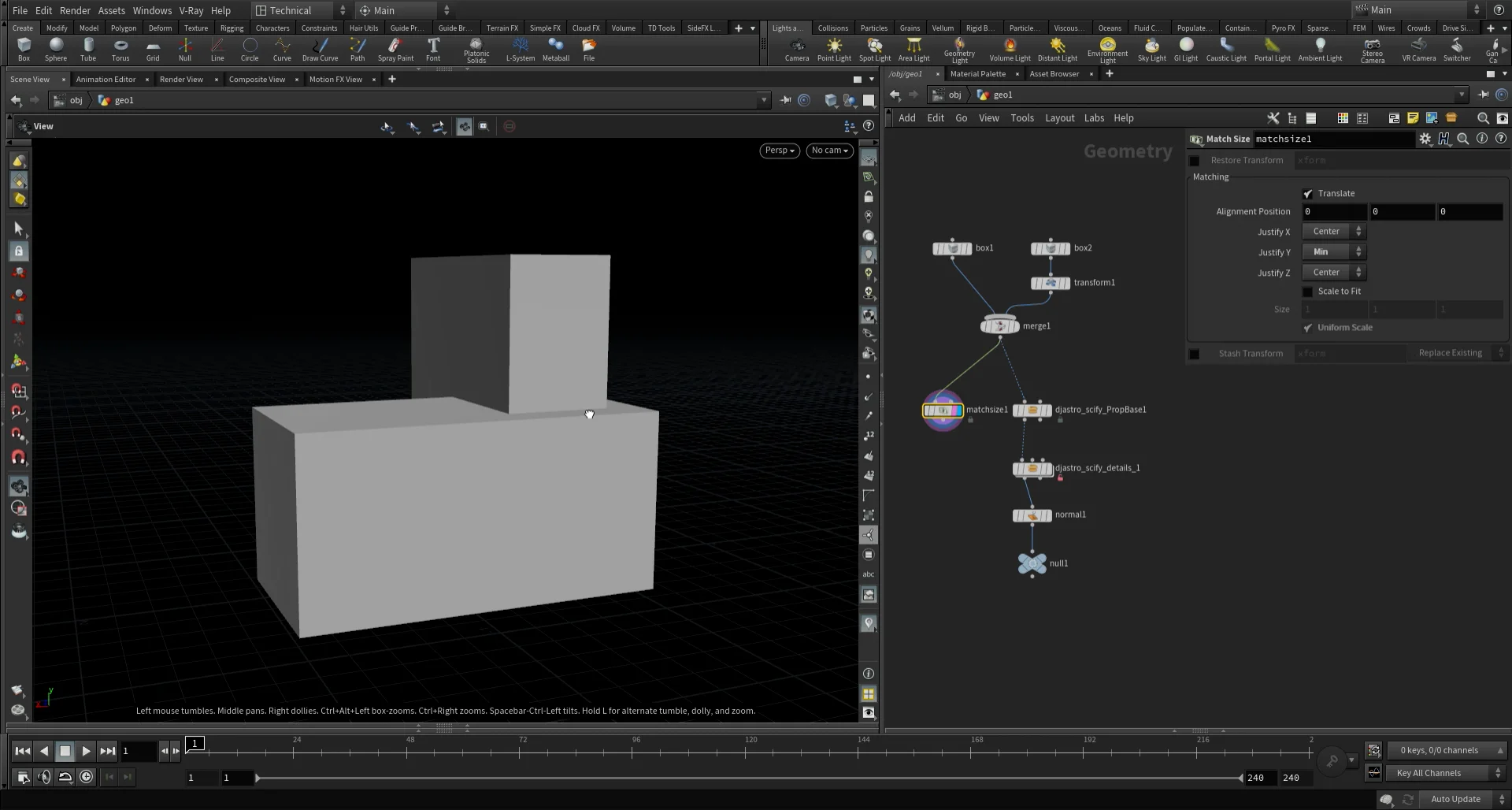Image resolution: width=1512 pixels, height=810 pixels.
Task: Click the Auto Update button
Action: [x=1456, y=798]
